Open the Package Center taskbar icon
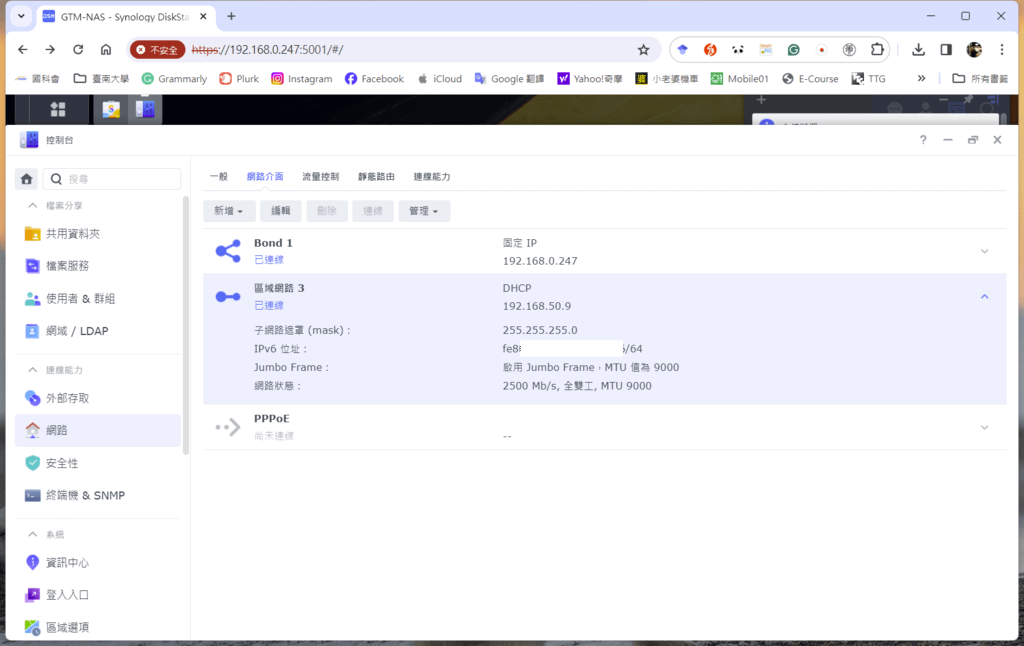The image size is (1024, 646). click(x=111, y=109)
